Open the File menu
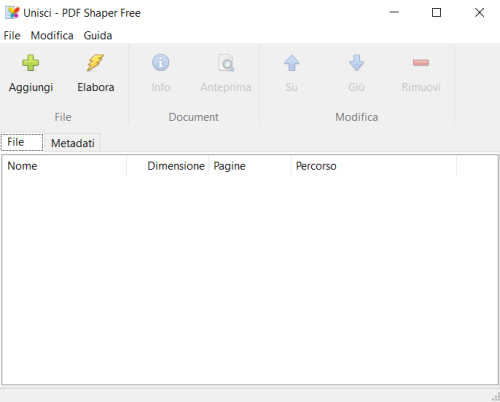This screenshot has height=402, width=500. point(12,35)
